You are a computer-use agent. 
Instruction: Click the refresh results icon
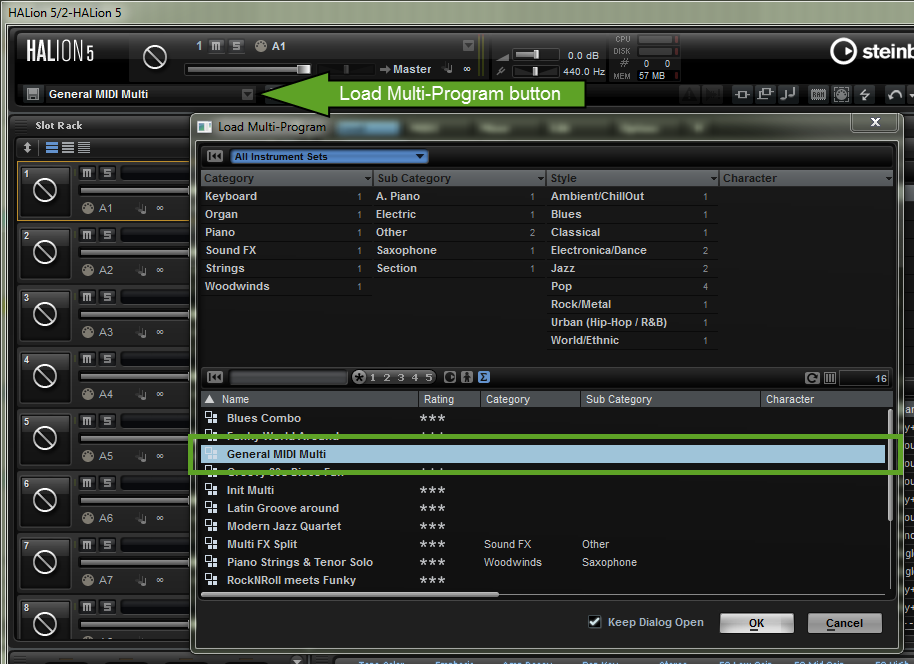[812, 378]
